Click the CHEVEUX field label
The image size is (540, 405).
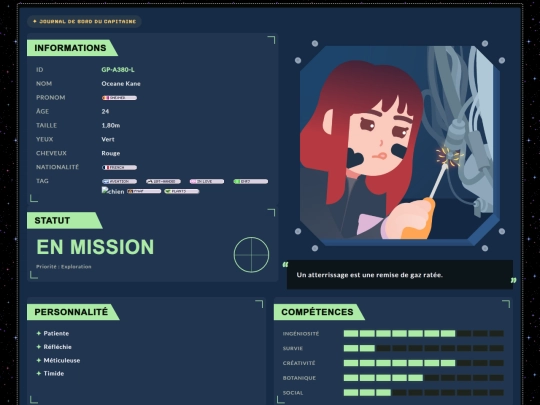click(x=51, y=153)
